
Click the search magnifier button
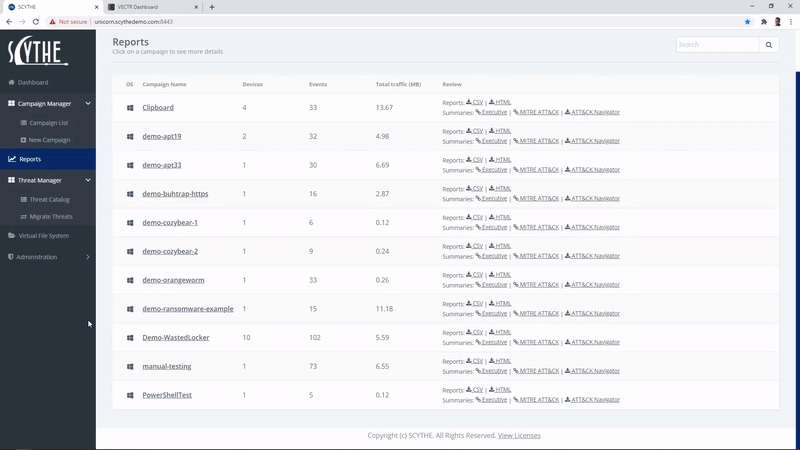coord(769,45)
